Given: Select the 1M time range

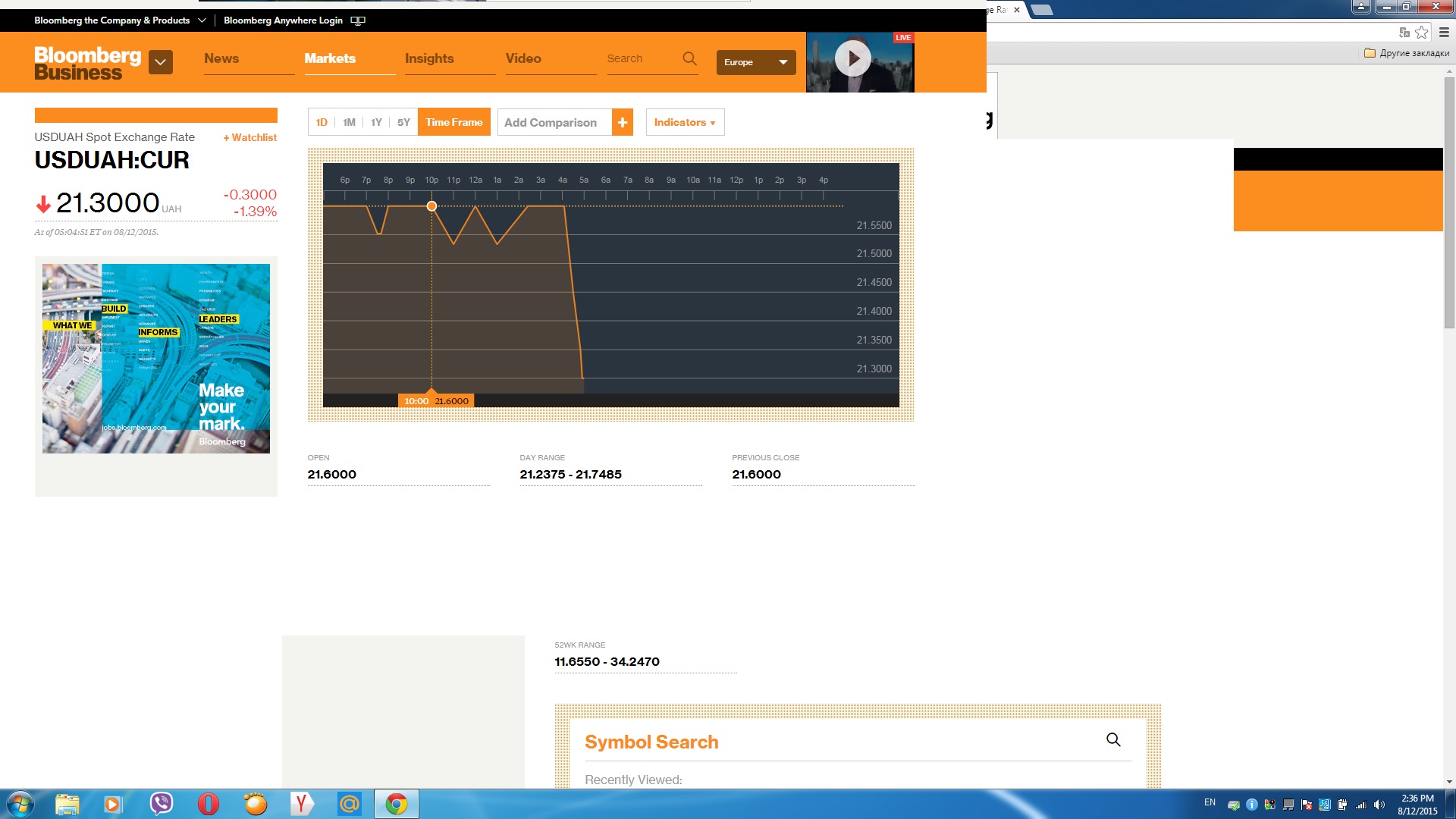Looking at the screenshot, I should 349,122.
